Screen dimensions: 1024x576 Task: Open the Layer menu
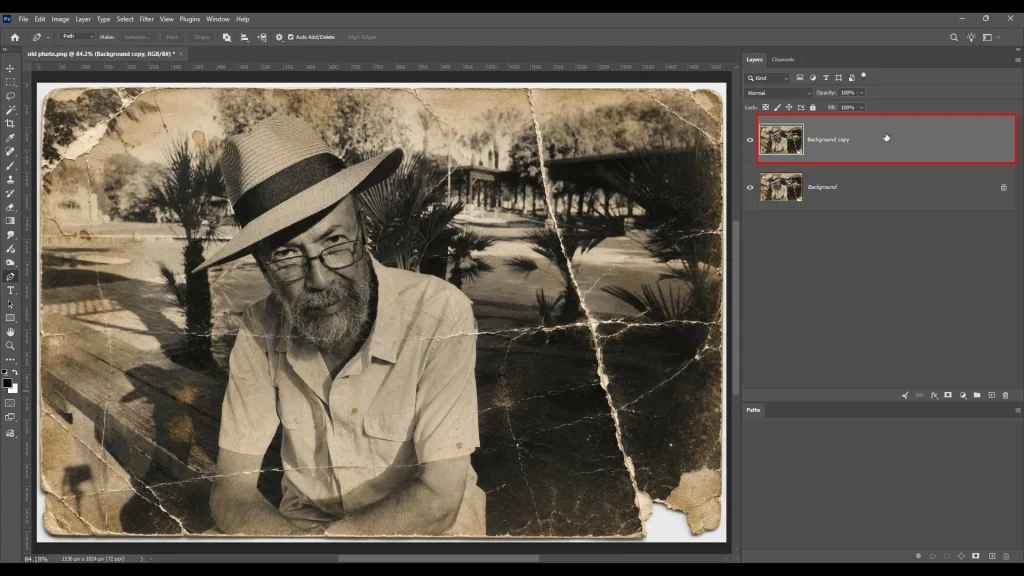click(83, 19)
